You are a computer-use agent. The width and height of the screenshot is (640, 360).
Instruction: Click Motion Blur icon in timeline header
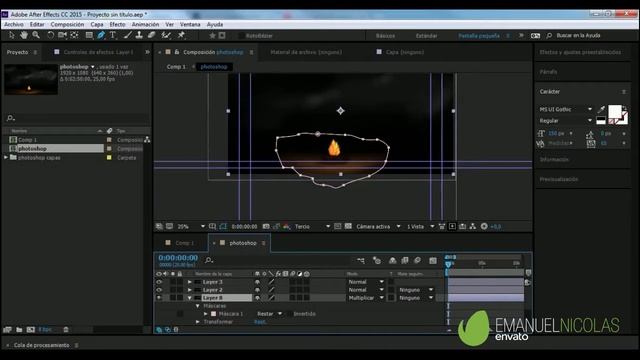(418, 260)
